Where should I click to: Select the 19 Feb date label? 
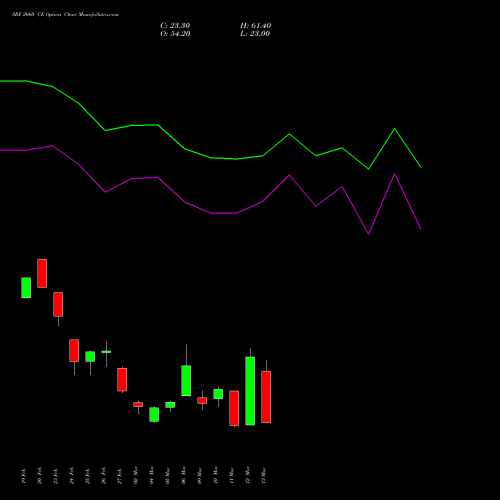(23, 476)
